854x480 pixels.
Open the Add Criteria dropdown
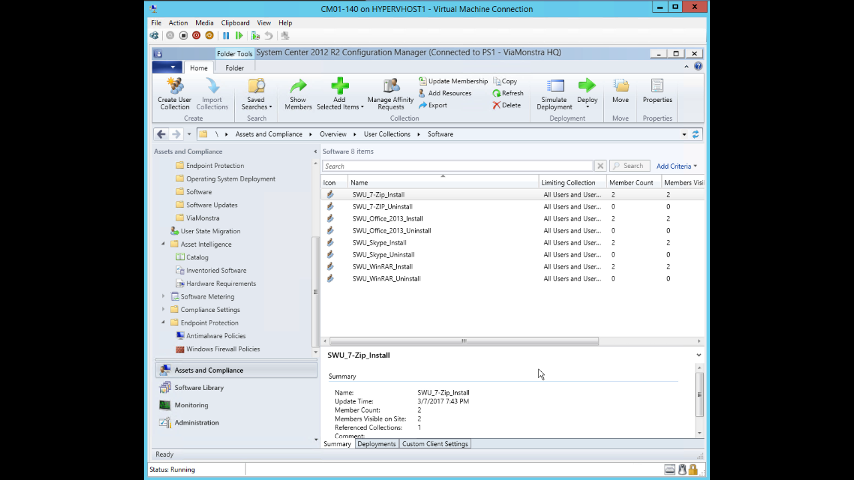[676, 166]
